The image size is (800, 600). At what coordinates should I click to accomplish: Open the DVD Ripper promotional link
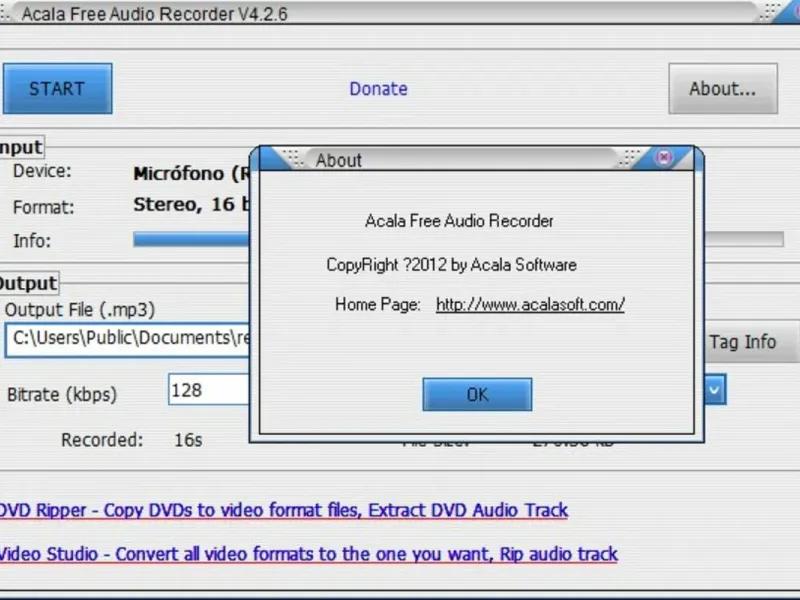point(283,510)
